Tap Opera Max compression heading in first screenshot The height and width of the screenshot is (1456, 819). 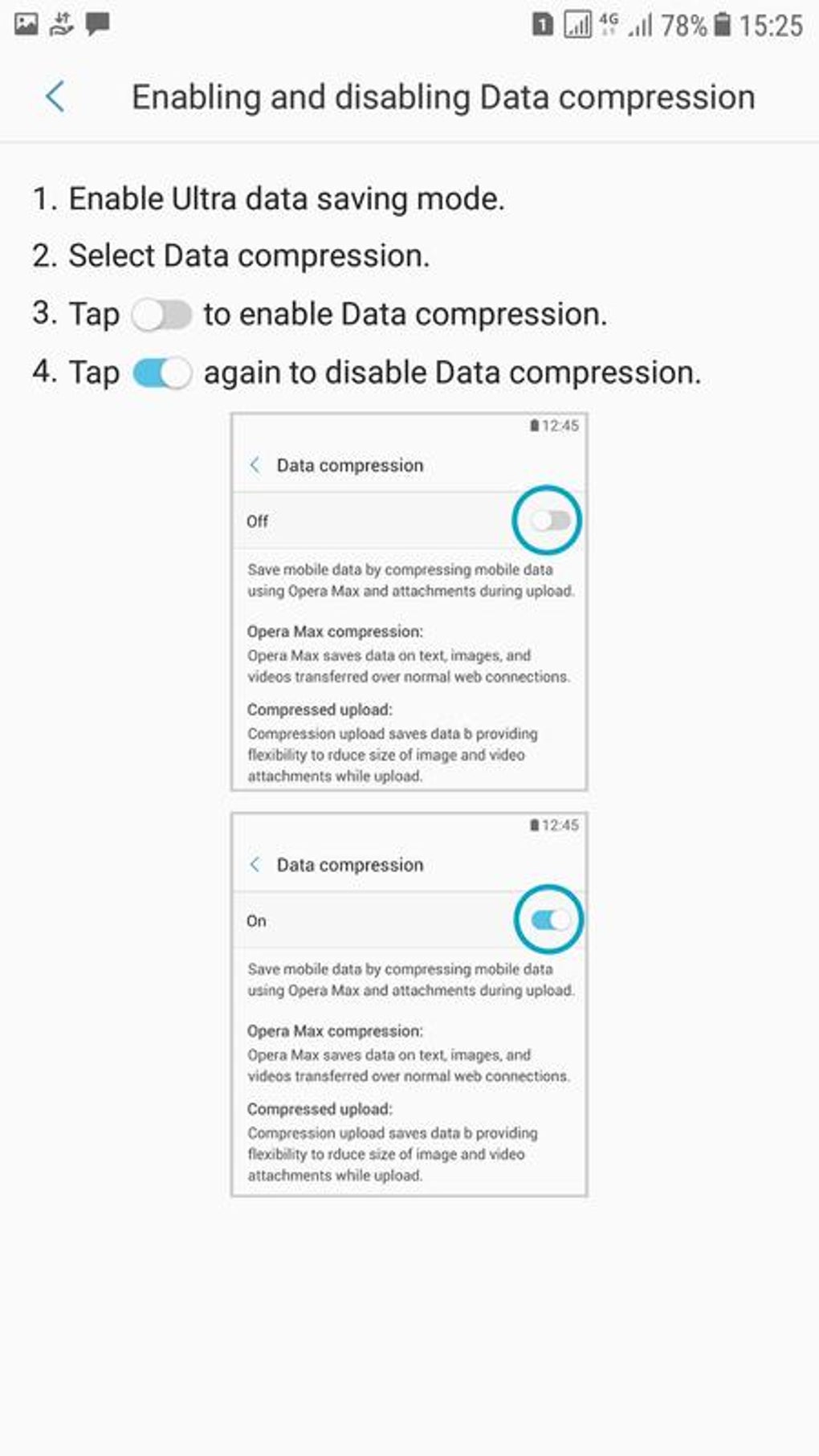pyautogui.click(x=335, y=631)
